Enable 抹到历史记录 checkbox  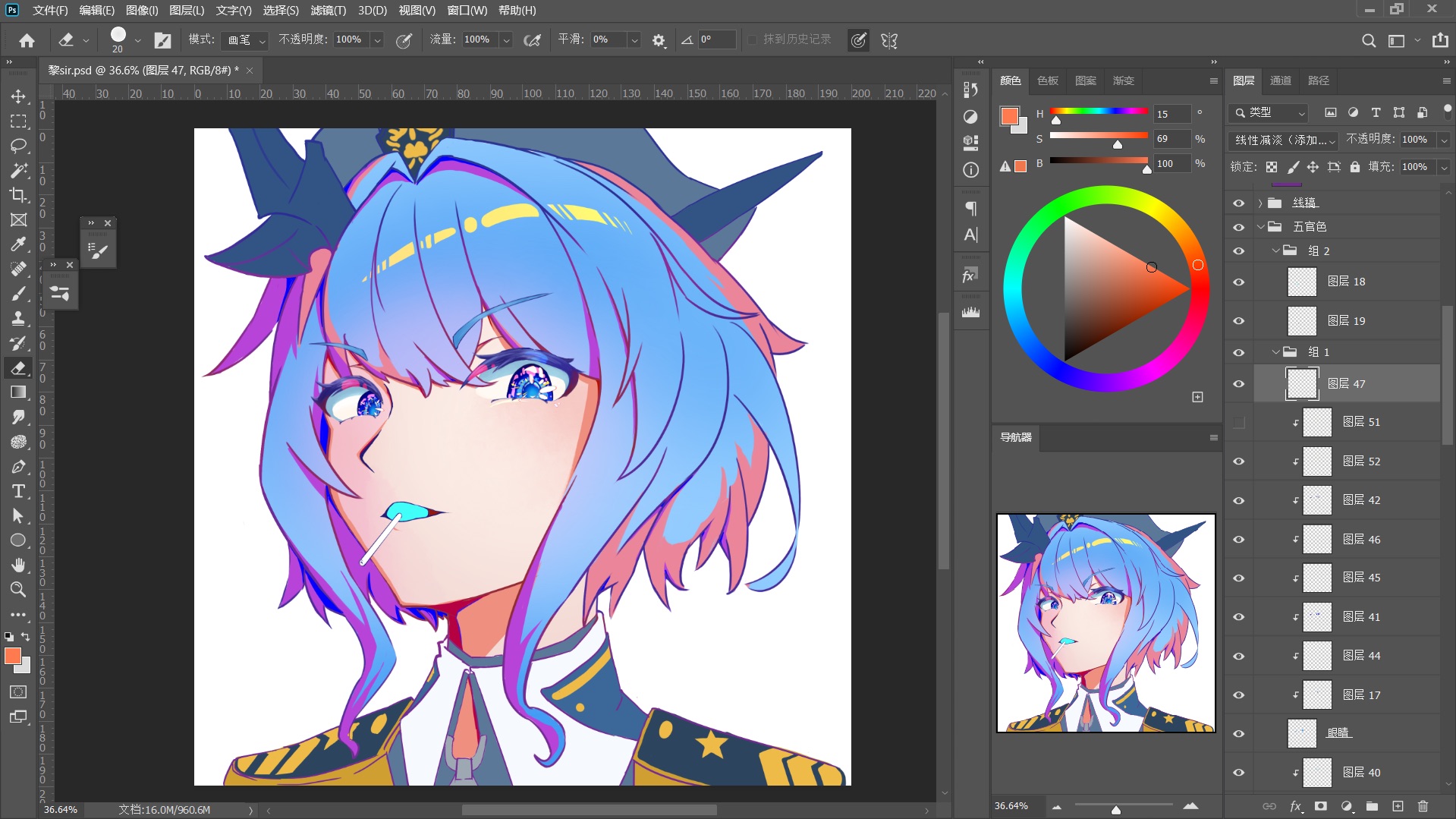752,39
